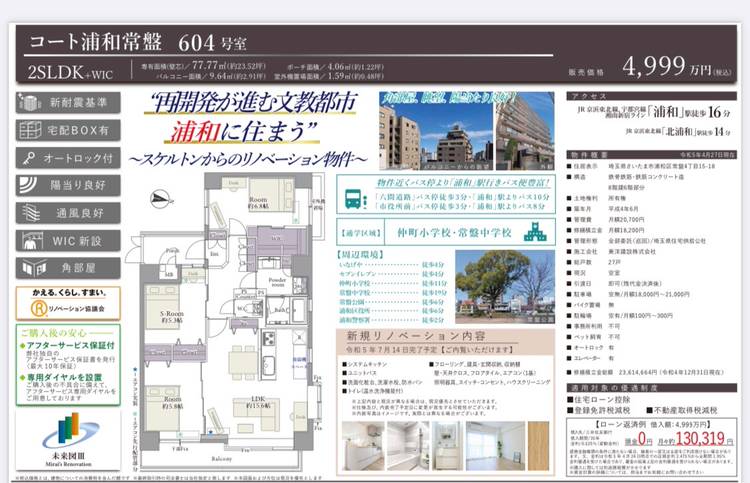The image size is (750, 483).
Task: Click the monthly payment 130,319円 figure
Action: pyautogui.click(x=700, y=439)
